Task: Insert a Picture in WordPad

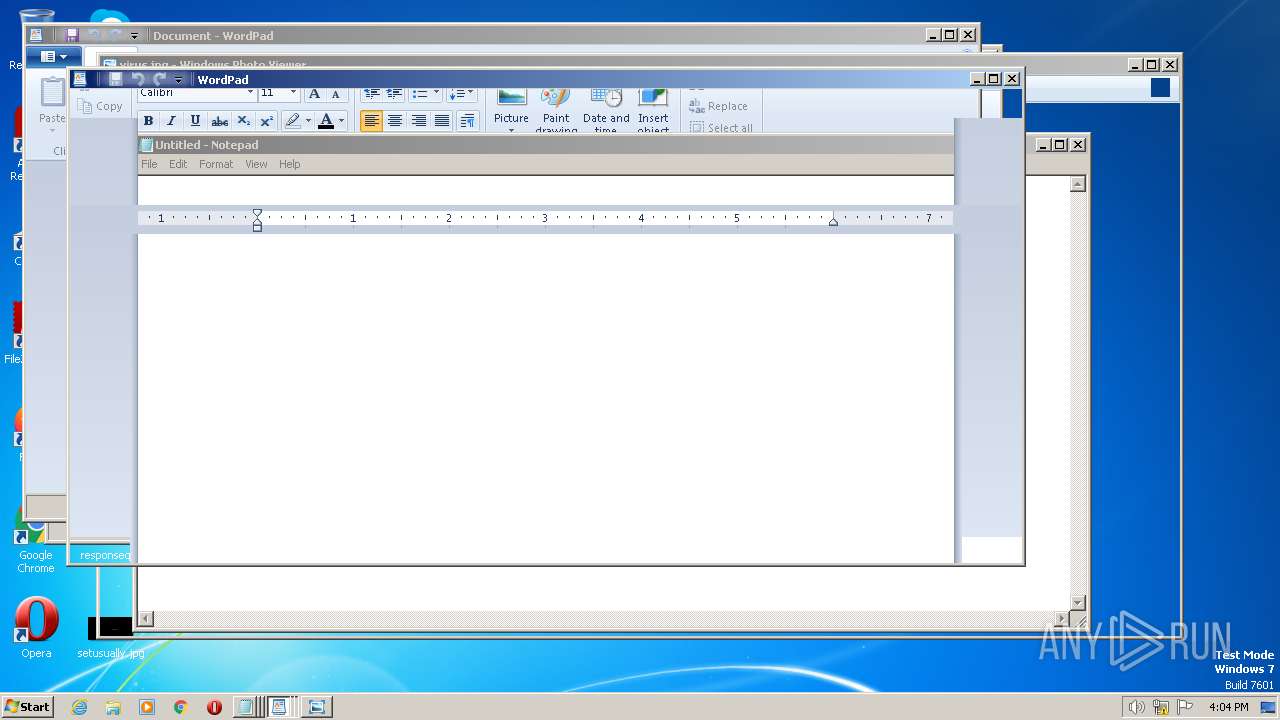Action: tap(511, 110)
